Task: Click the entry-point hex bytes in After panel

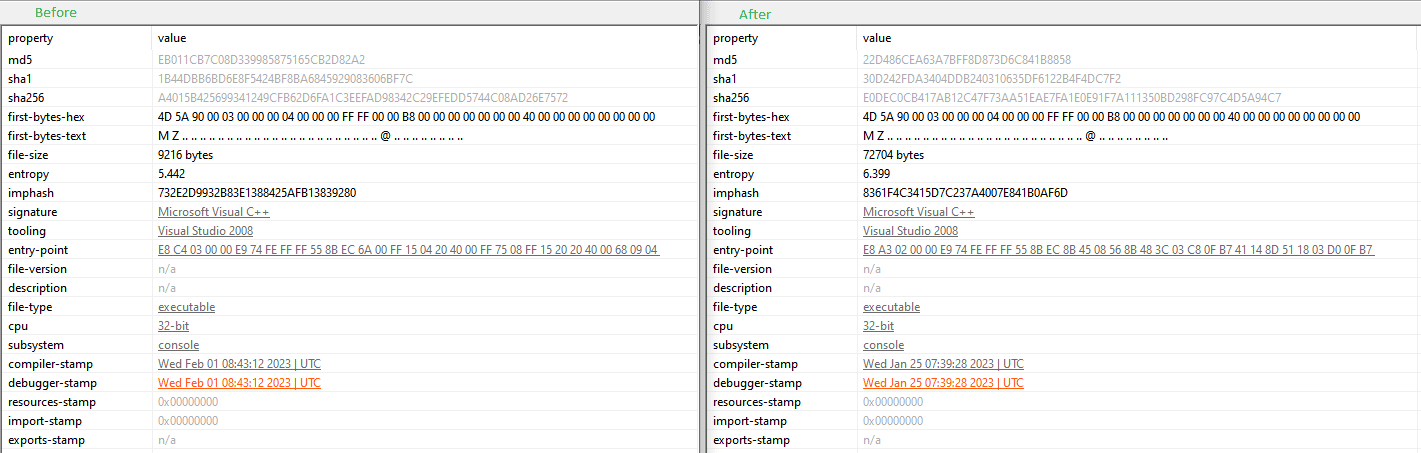Action: (1118, 250)
